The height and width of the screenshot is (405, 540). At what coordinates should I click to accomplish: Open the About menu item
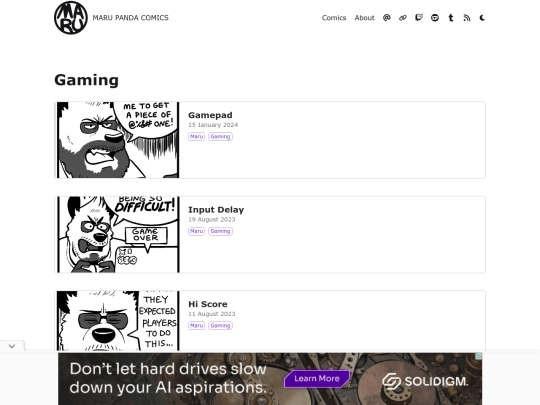click(364, 18)
